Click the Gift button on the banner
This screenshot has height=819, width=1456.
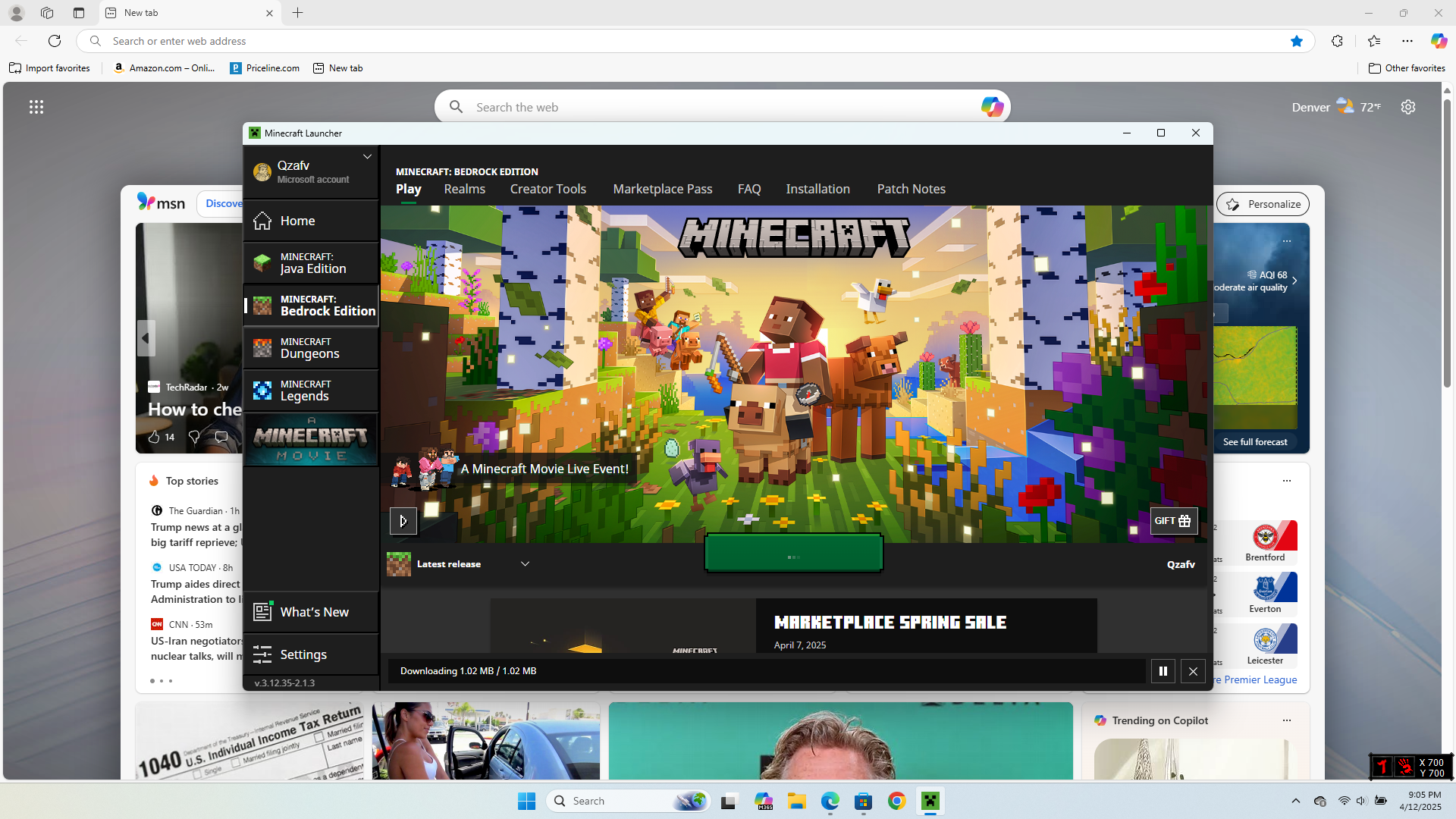coord(1173,521)
